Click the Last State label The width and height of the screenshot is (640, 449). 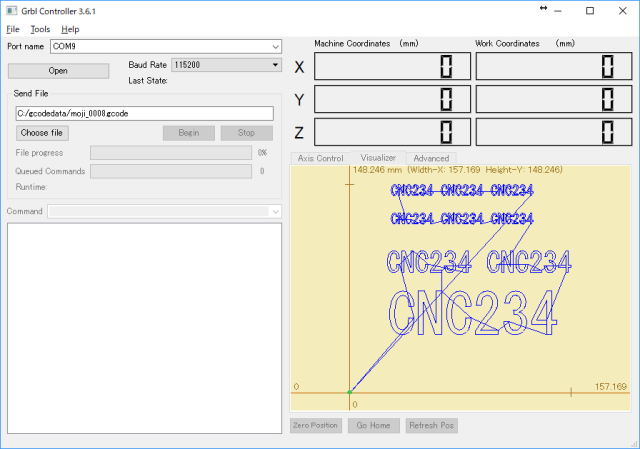148,81
